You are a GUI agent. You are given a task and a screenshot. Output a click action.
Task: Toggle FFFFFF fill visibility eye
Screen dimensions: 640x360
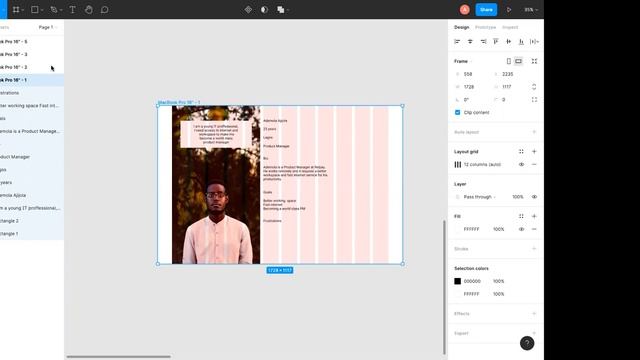click(x=521, y=229)
